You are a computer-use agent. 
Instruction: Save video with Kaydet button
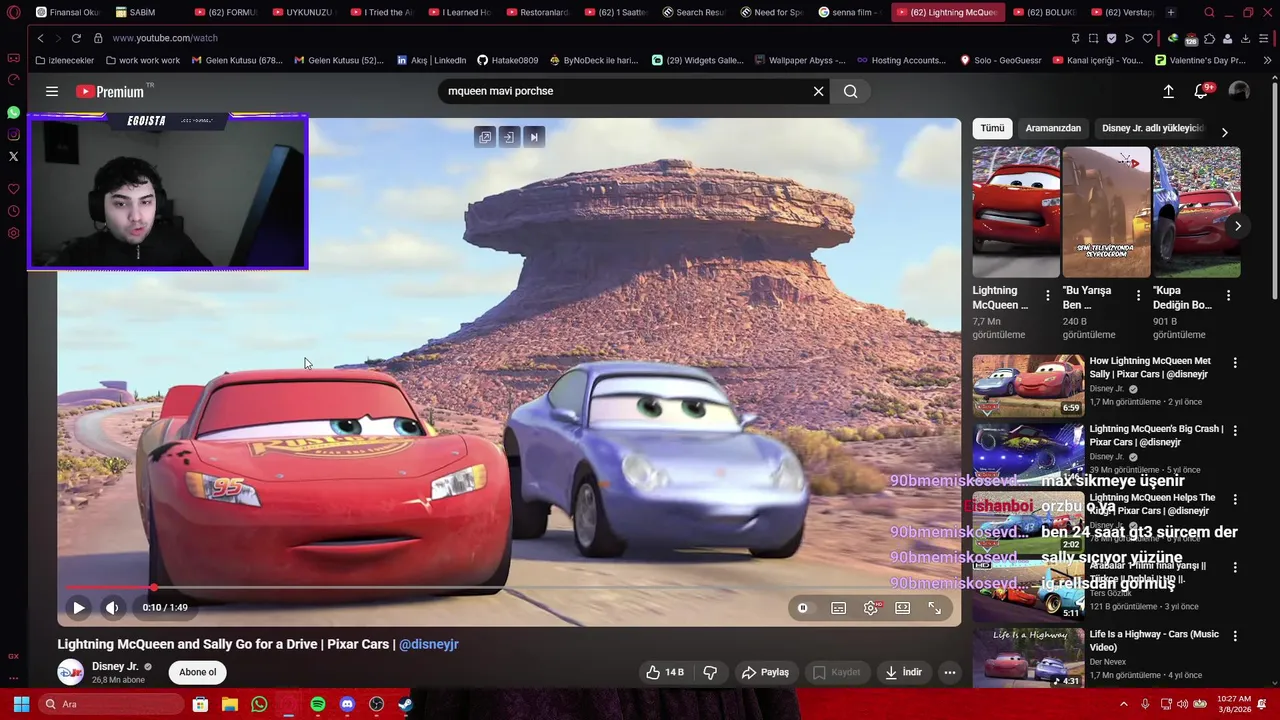(x=836, y=672)
